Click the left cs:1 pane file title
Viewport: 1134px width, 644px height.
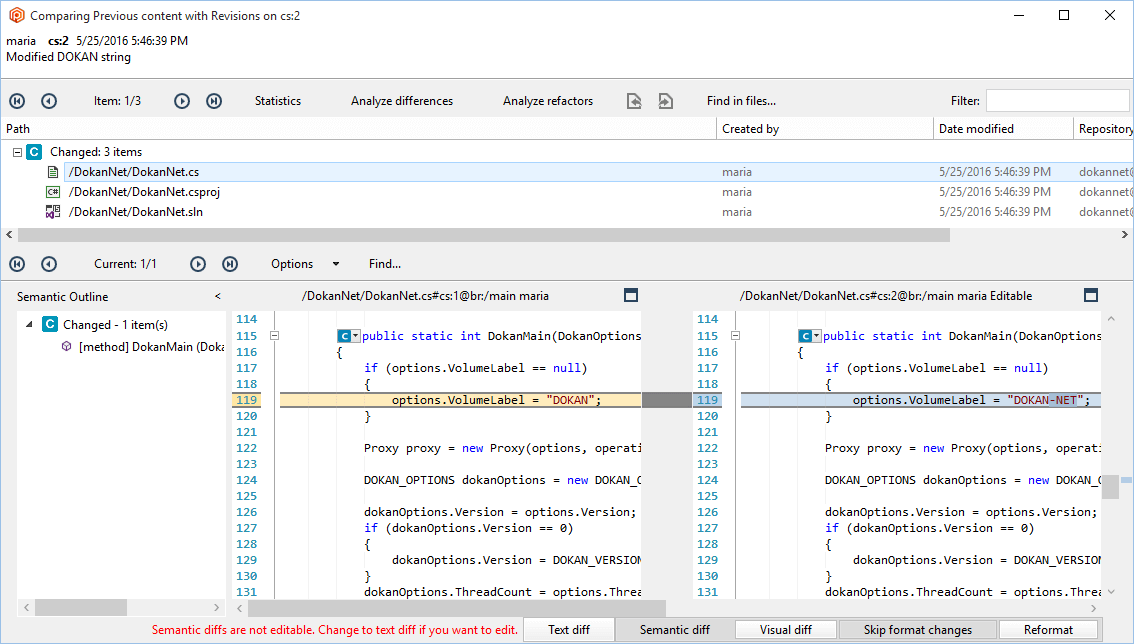coord(425,296)
